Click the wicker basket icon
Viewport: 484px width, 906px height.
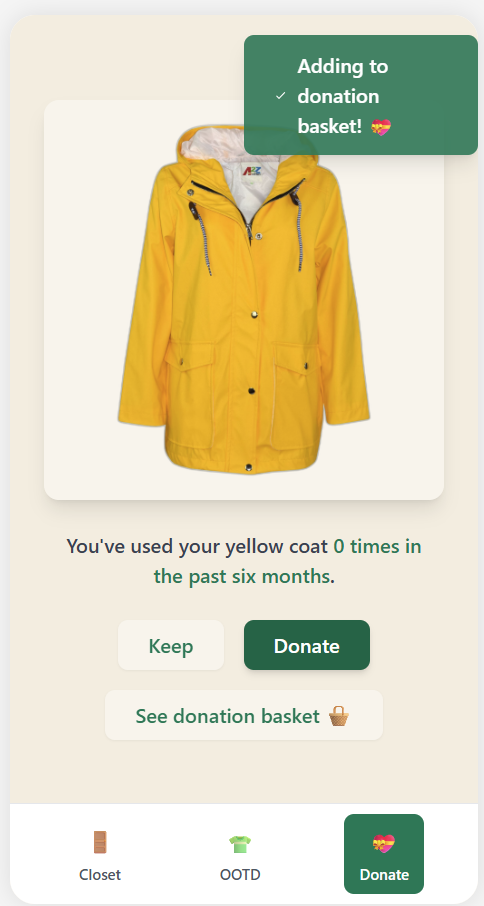338,716
